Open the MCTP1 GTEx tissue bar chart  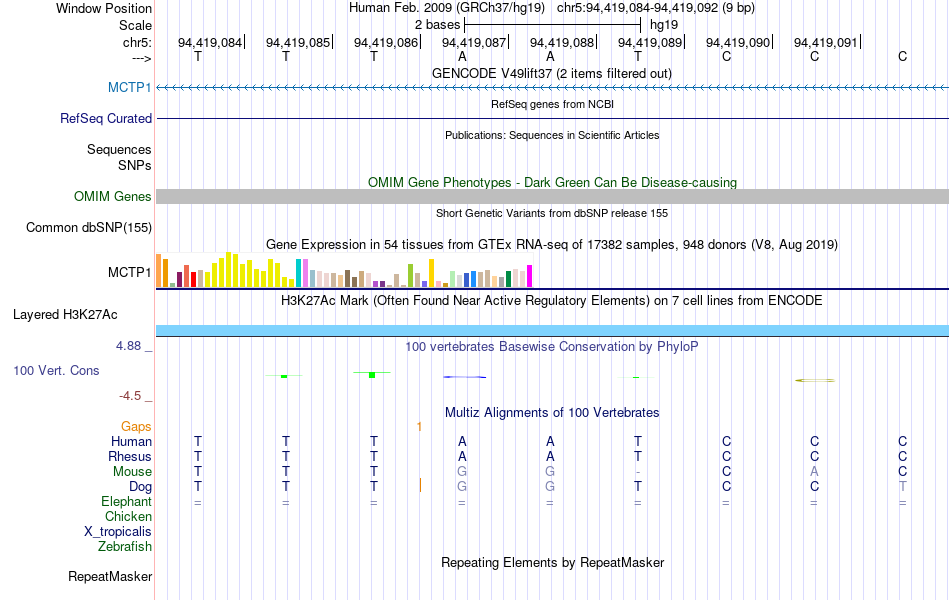tap(344, 270)
